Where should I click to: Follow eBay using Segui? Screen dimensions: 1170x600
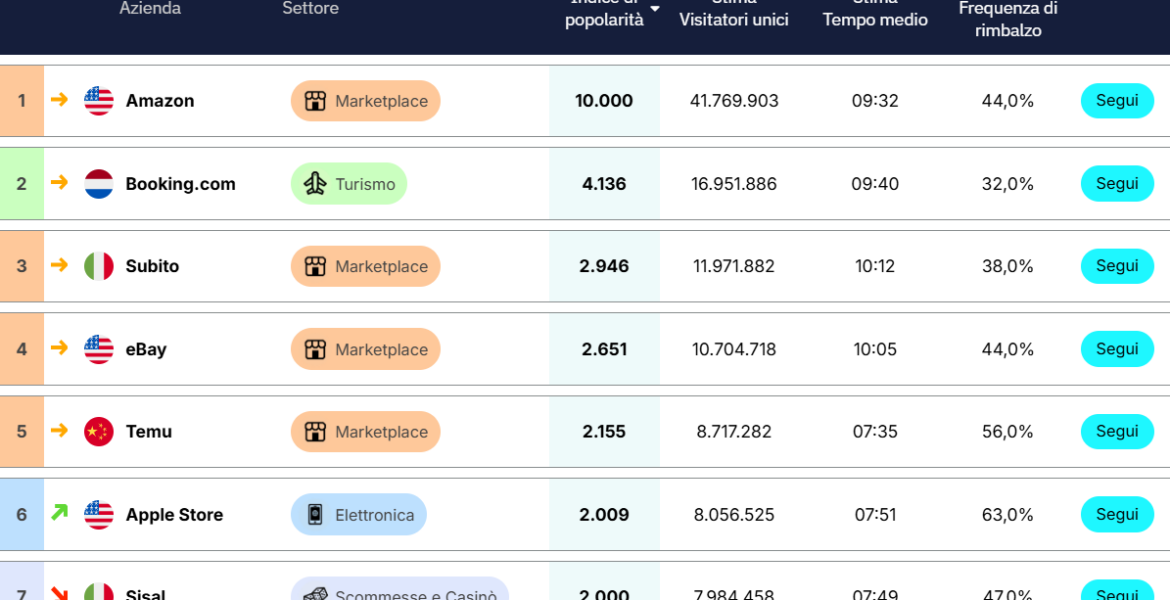(x=1117, y=349)
